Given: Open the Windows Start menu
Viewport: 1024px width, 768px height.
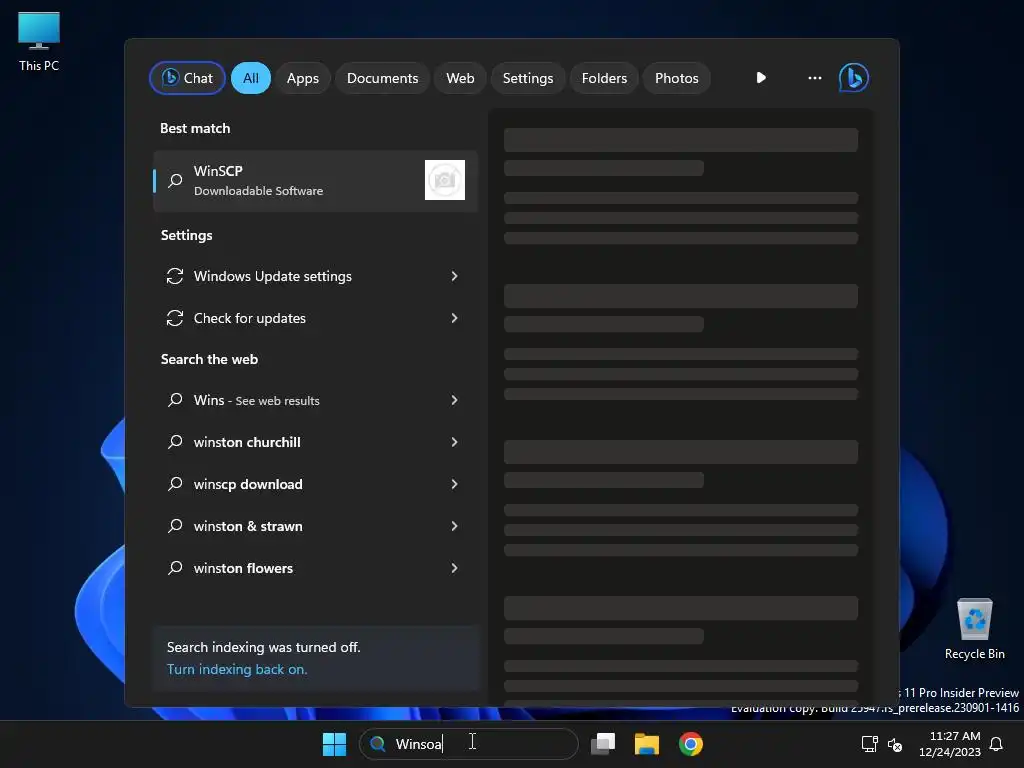Looking at the screenshot, I should (334, 744).
